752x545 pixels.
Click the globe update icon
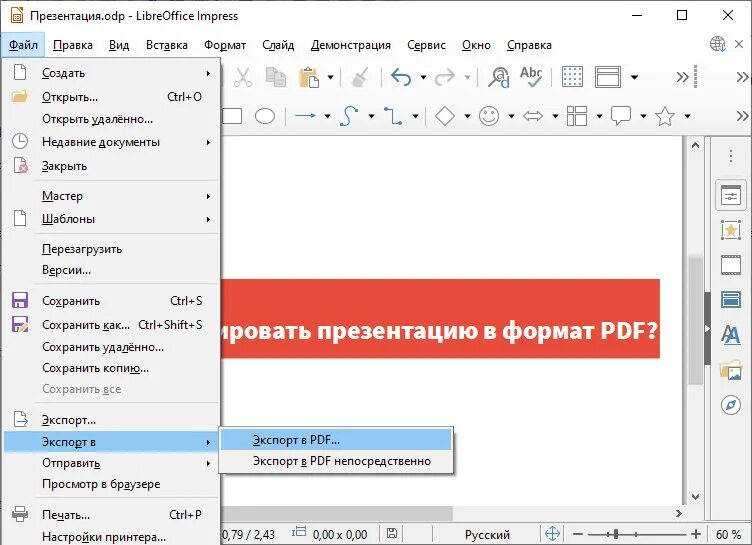(x=718, y=45)
